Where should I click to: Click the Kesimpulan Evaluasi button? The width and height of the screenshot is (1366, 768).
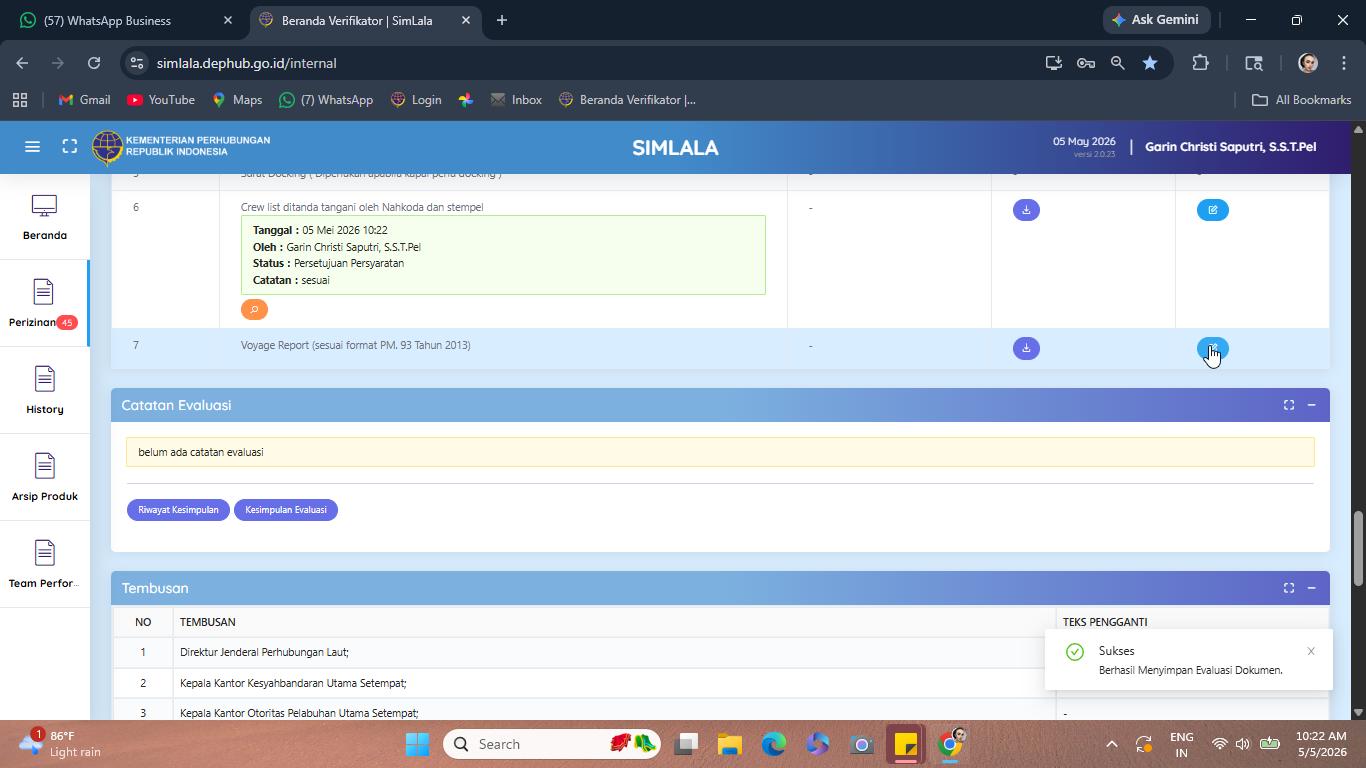286,510
